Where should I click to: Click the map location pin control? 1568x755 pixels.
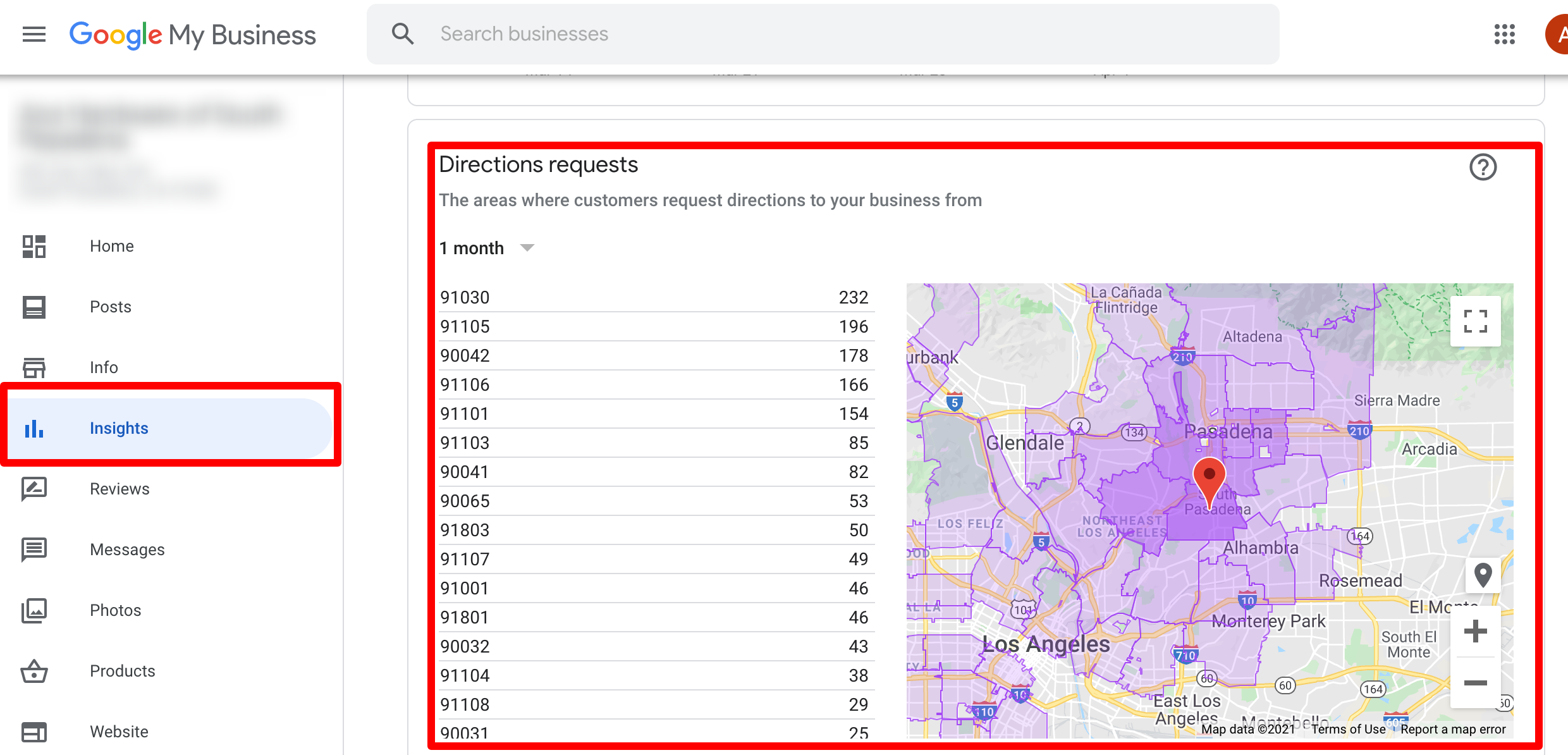1483,575
